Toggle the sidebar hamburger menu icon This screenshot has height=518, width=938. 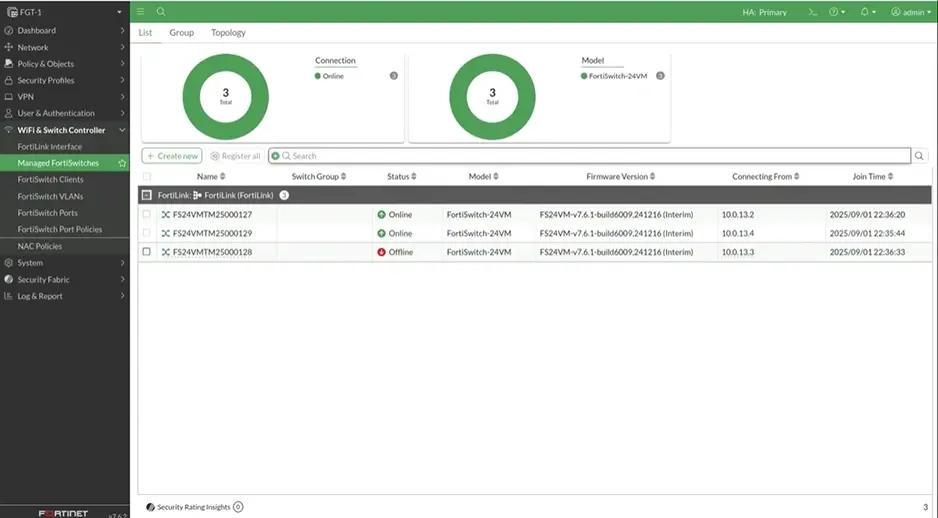click(141, 11)
